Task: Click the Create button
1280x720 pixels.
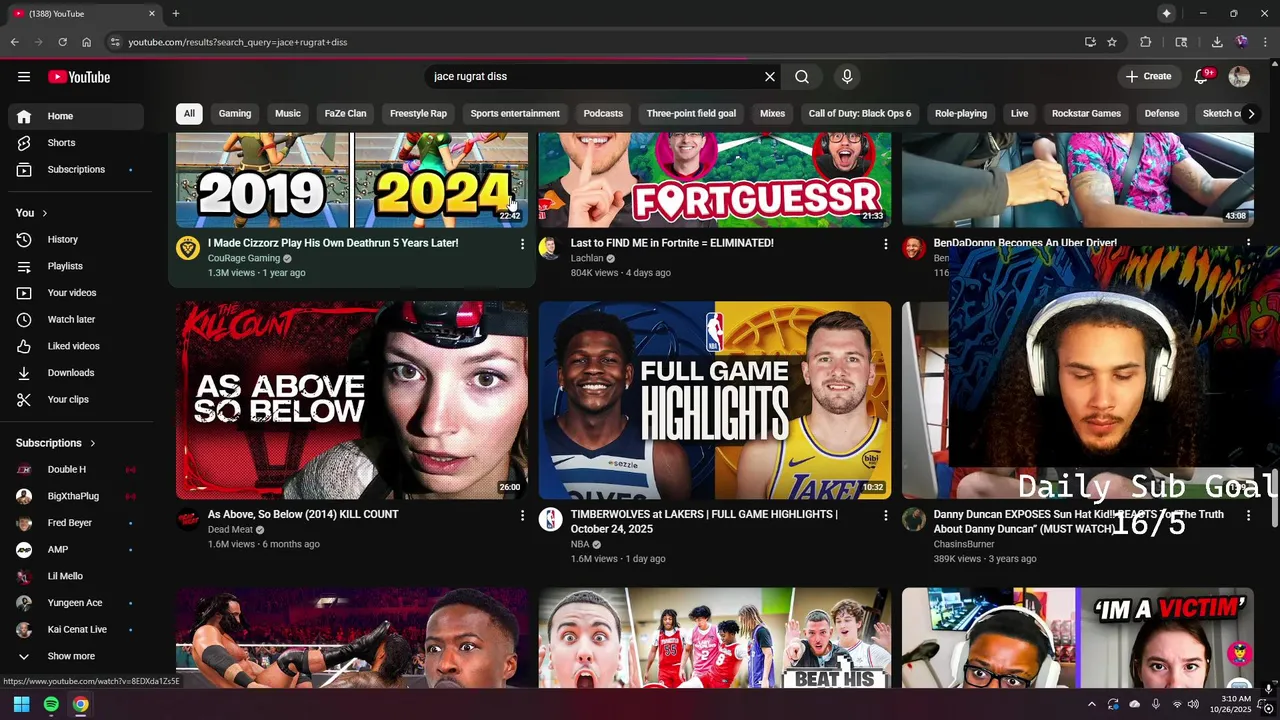Action: 1148,76
